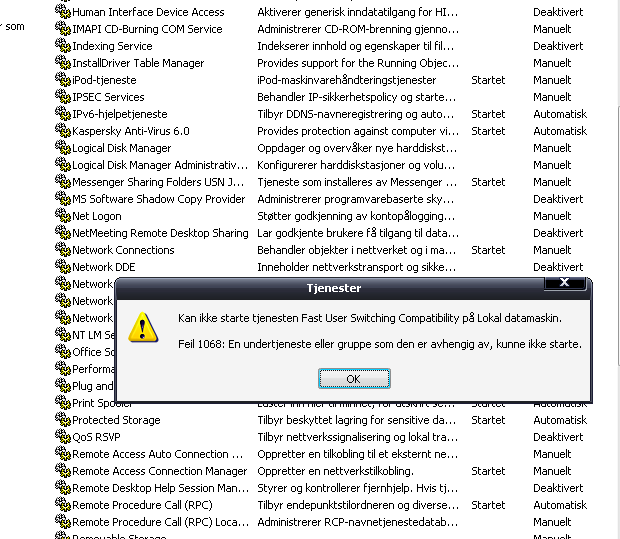Viewport: 620px width, 539px height.
Task: Select Logical Disk Manager Administrativ... service
Action: click(160, 165)
